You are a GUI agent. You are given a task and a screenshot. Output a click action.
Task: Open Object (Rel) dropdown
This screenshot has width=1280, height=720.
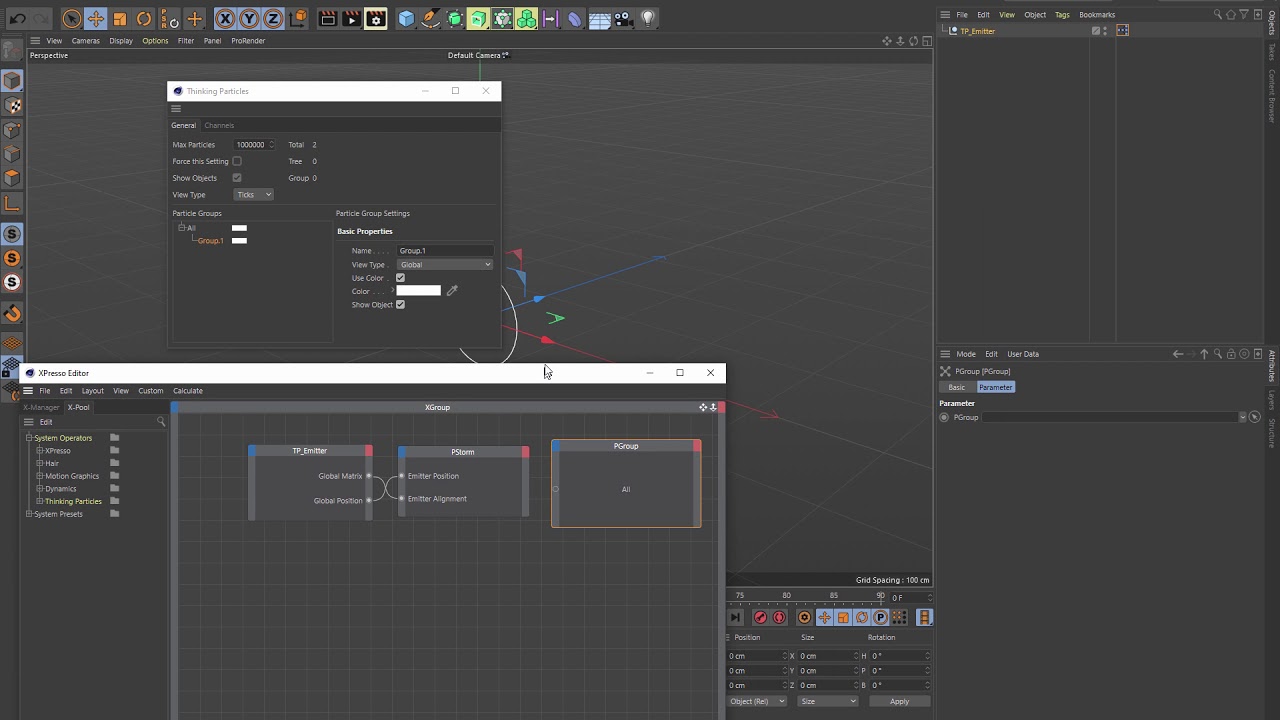757,701
